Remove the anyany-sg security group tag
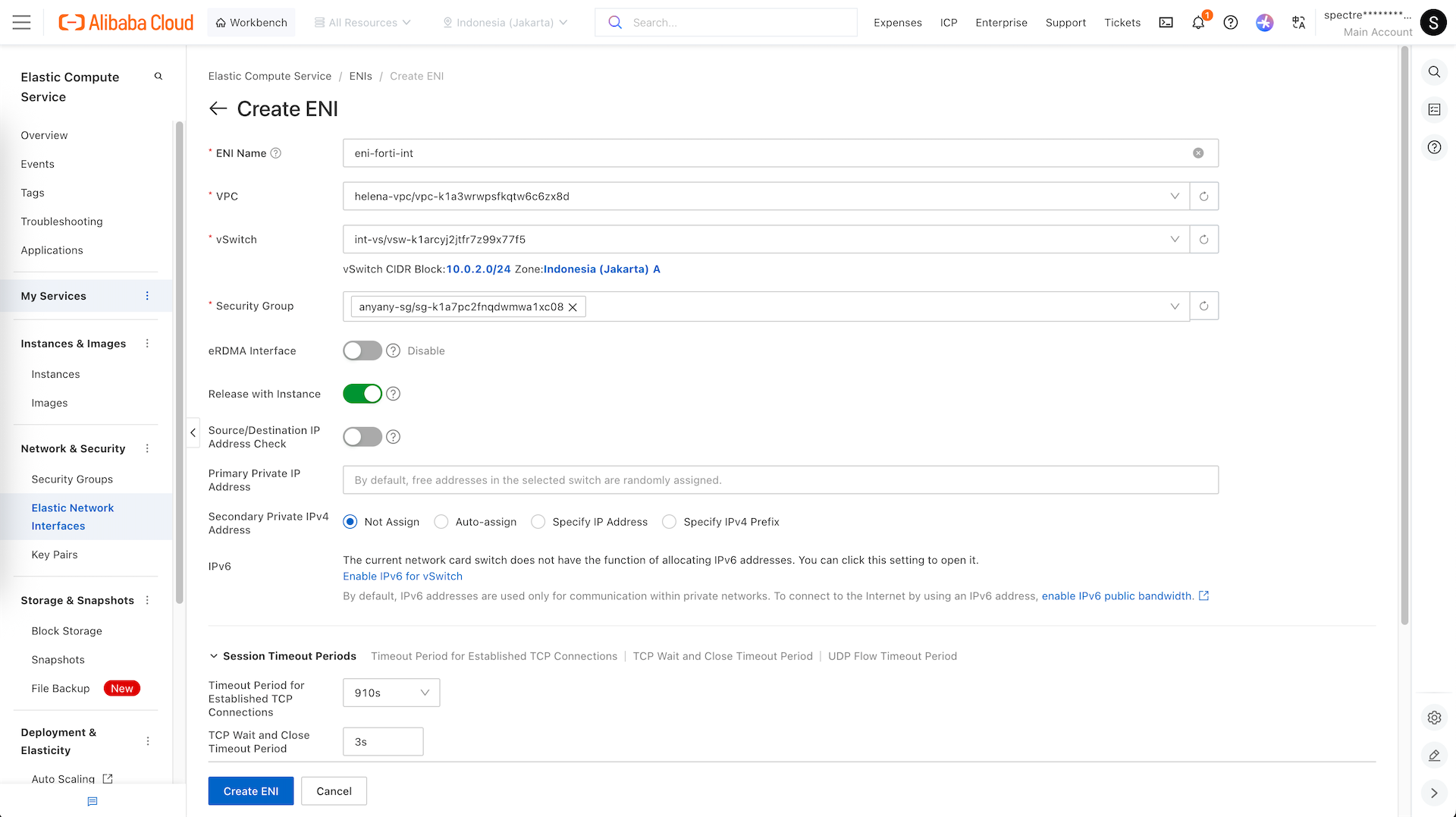The width and height of the screenshot is (1456, 817). point(573,307)
